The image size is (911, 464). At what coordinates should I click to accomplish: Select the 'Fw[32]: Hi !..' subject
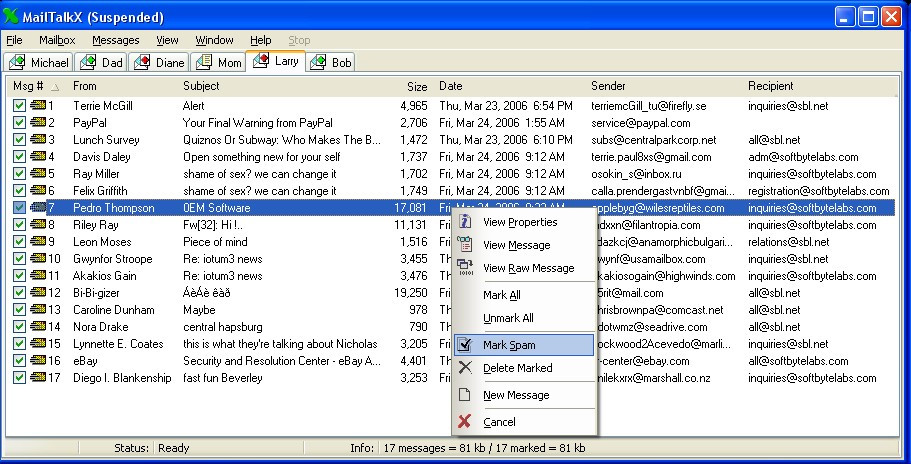[213, 225]
